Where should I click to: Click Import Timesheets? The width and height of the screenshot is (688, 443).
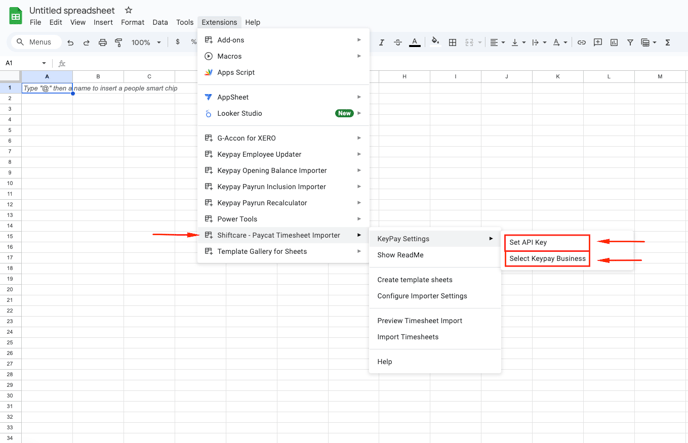(x=435, y=337)
